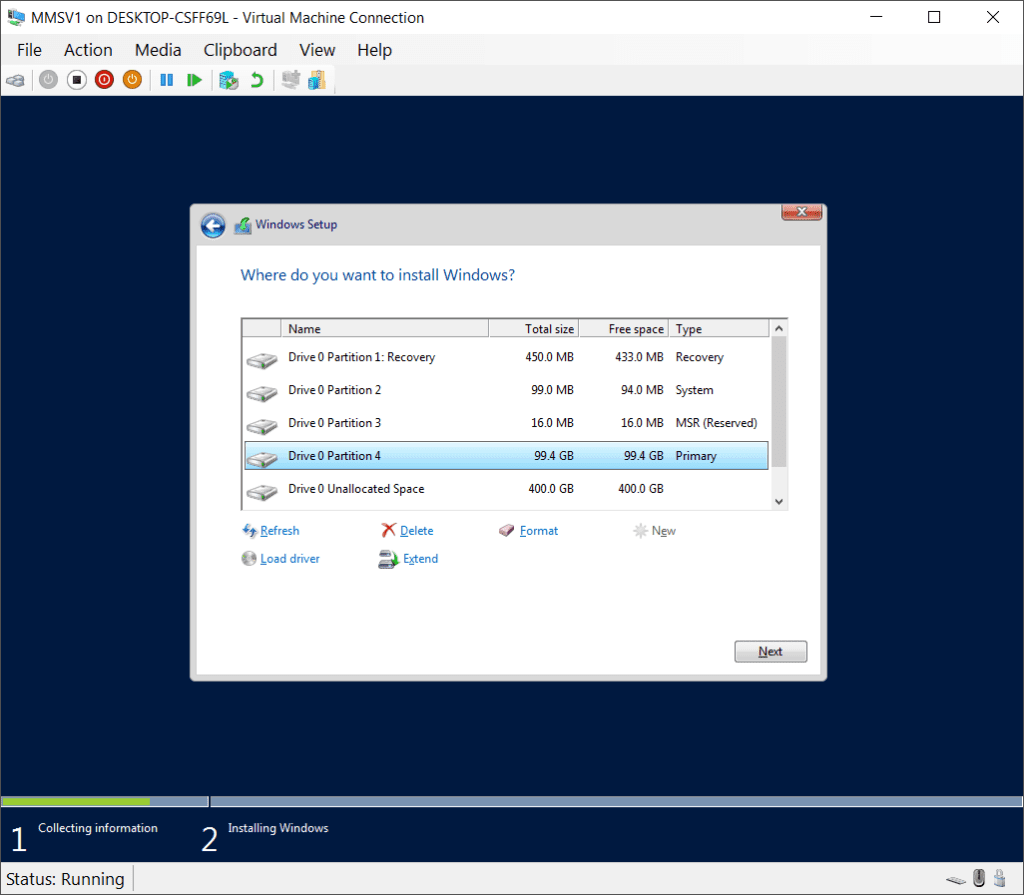Image resolution: width=1024 pixels, height=895 pixels.
Task: Reset the VM using the green play icon
Action: [194, 80]
